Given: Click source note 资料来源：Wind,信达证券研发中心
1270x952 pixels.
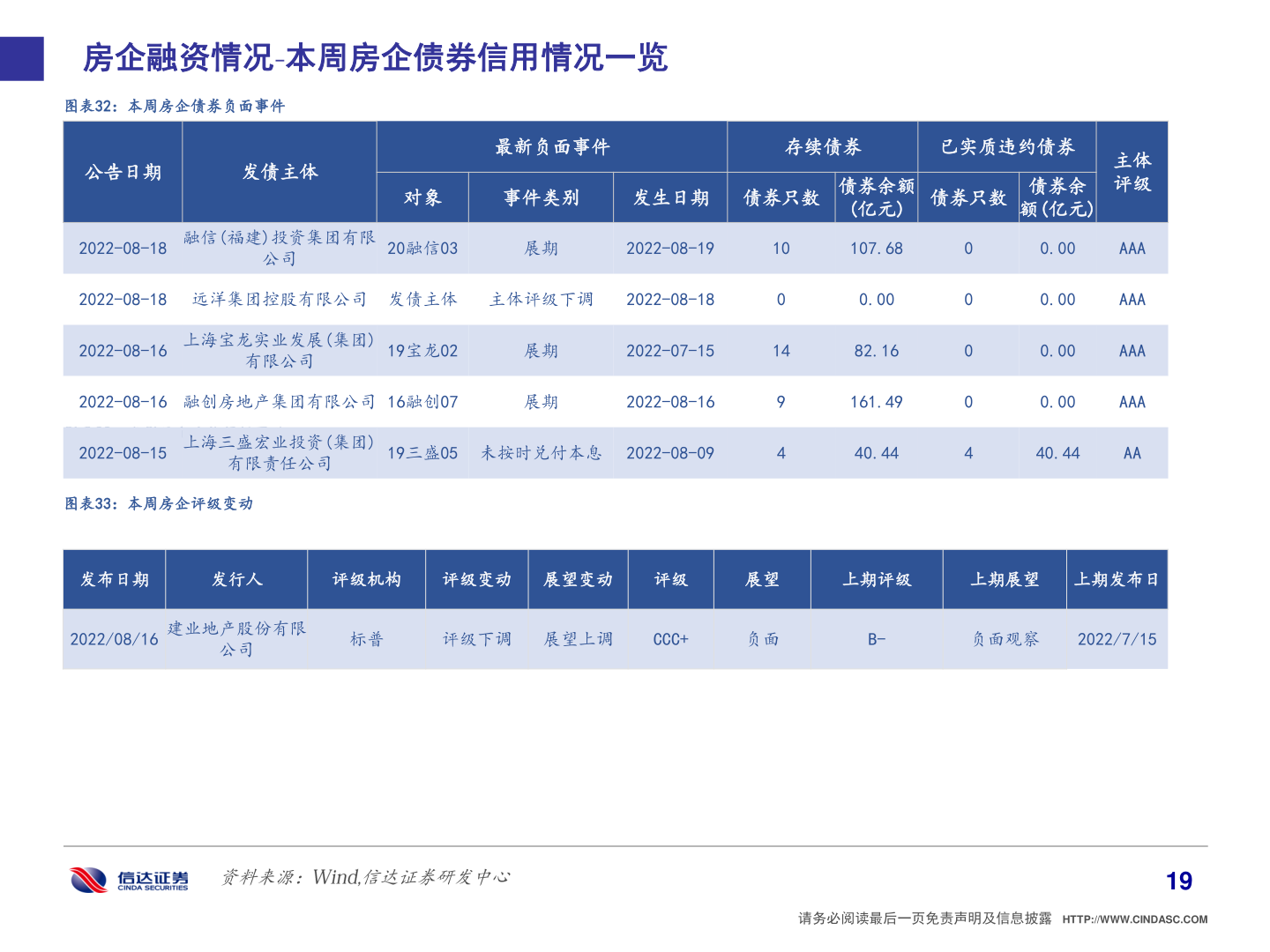Looking at the screenshot, I should (366, 877).
